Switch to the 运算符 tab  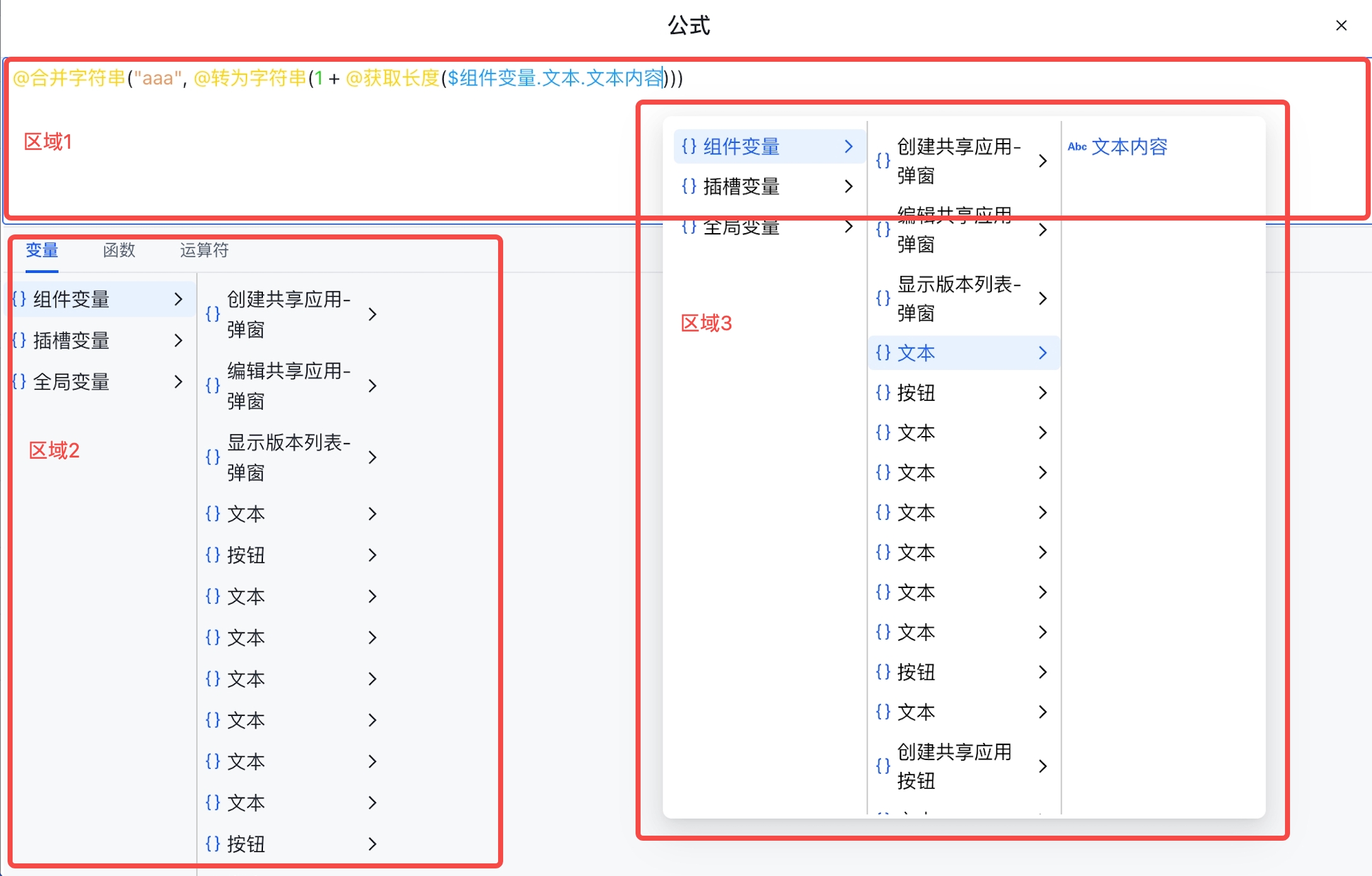pyautogui.click(x=204, y=250)
